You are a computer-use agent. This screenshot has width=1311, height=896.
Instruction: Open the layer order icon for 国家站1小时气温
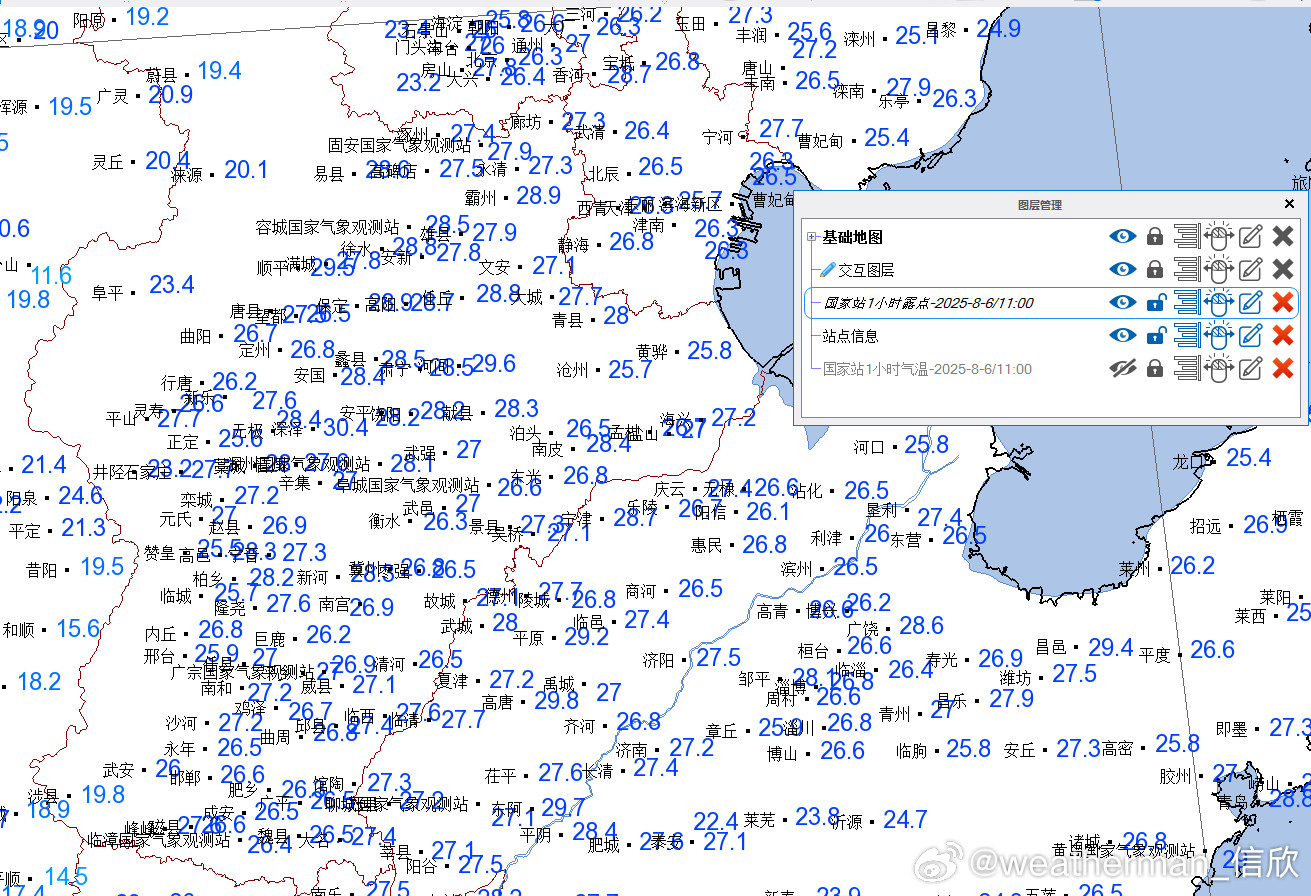point(1186,369)
